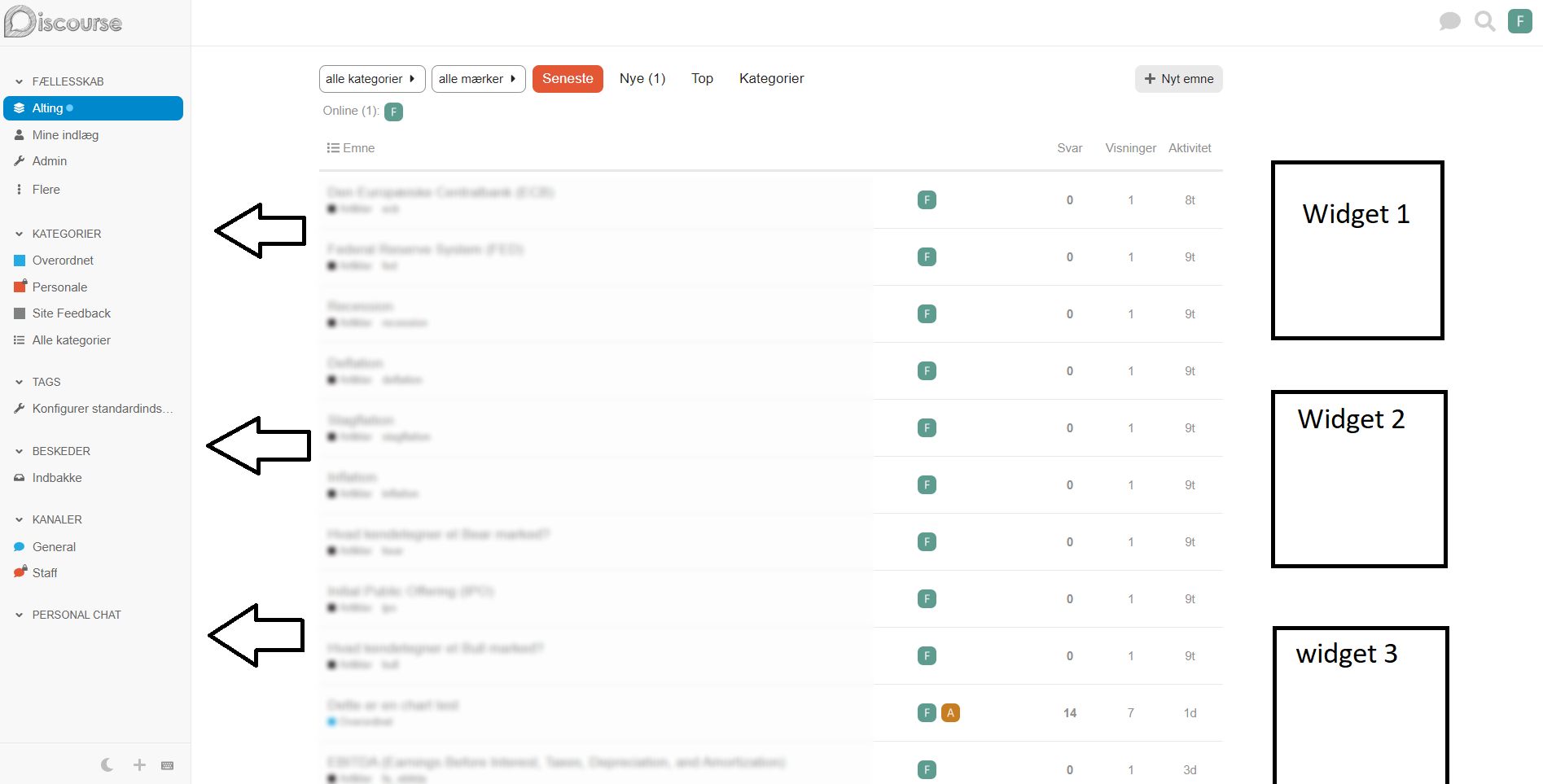Click the online user avatar F

393,112
